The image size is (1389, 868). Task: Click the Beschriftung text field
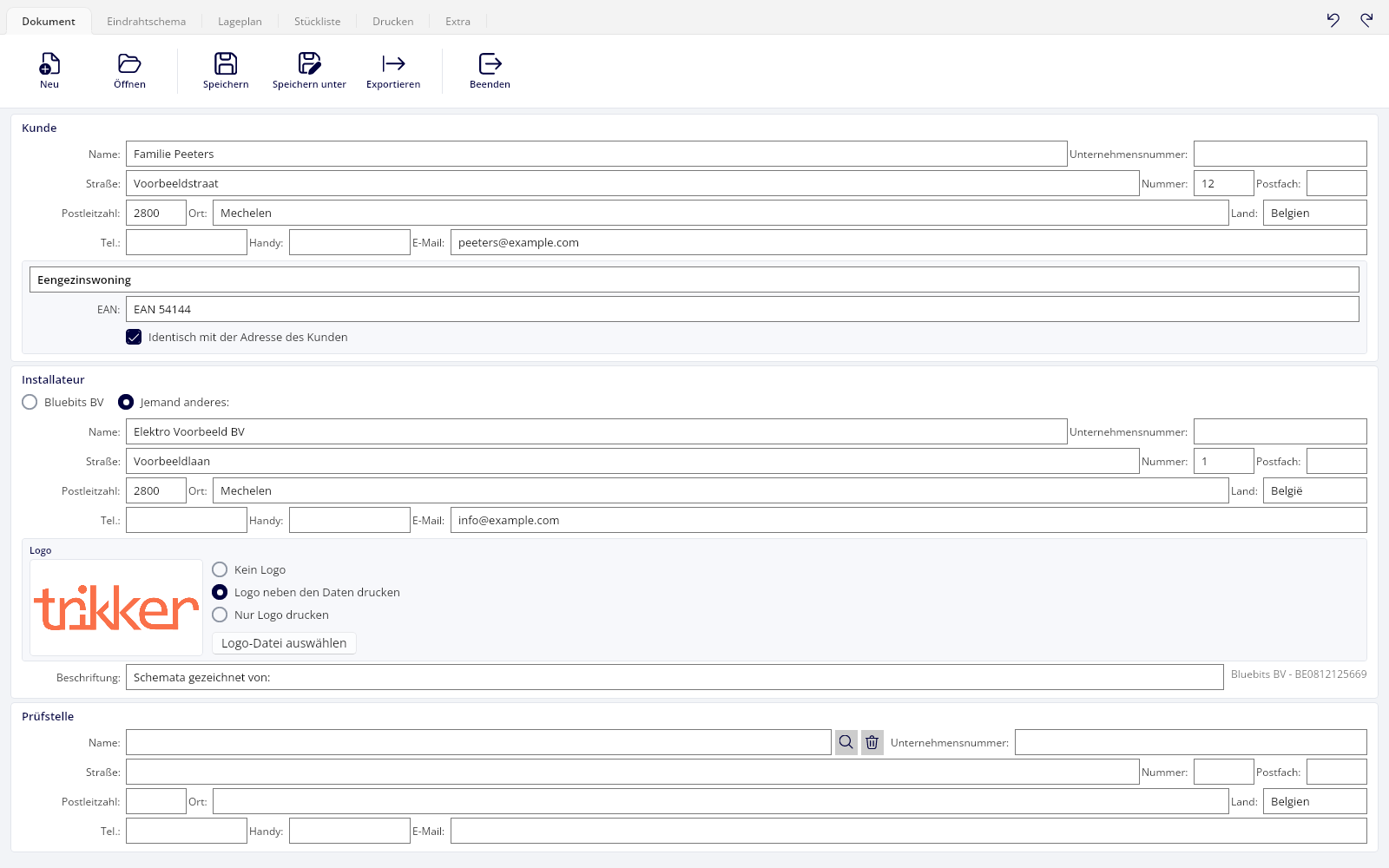pyautogui.click(x=675, y=677)
